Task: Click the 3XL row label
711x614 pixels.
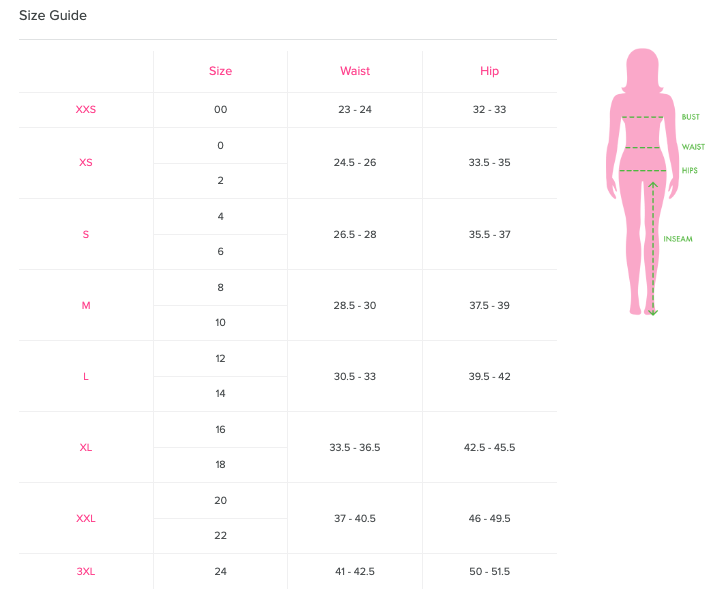Action: (x=86, y=571)
